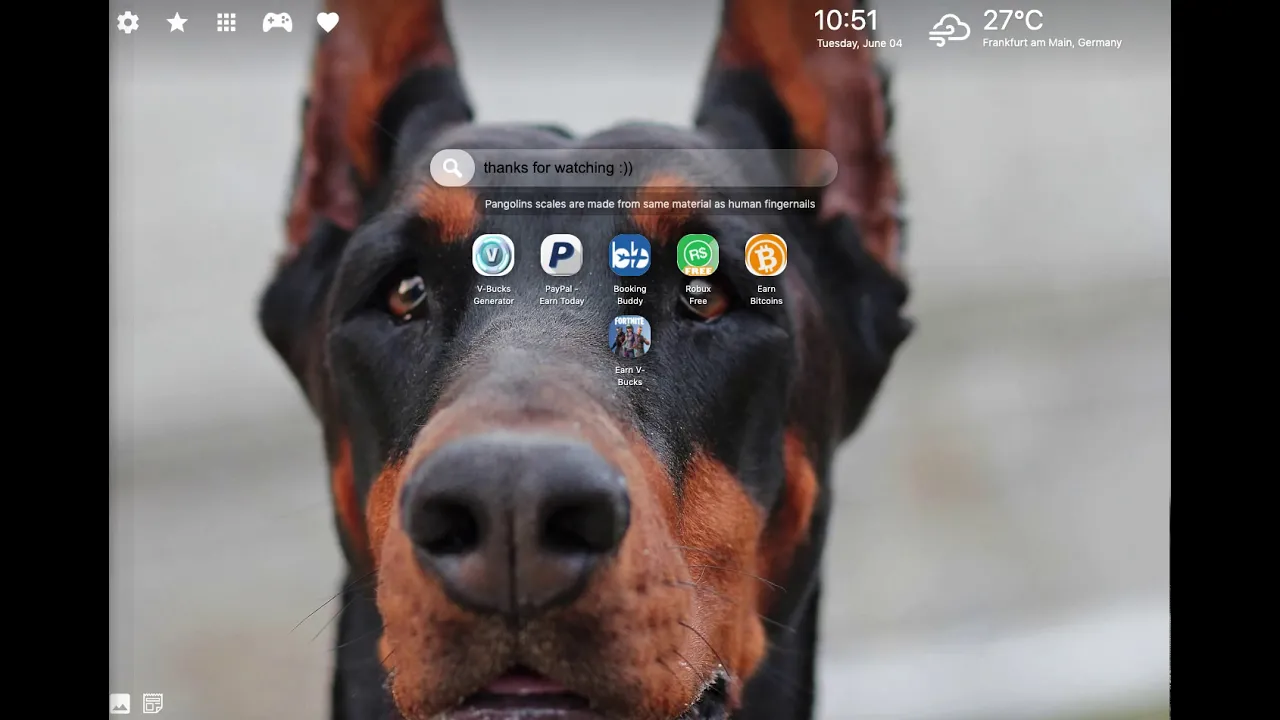Click the Earn V-Bucks label

(x=630, y=376)
